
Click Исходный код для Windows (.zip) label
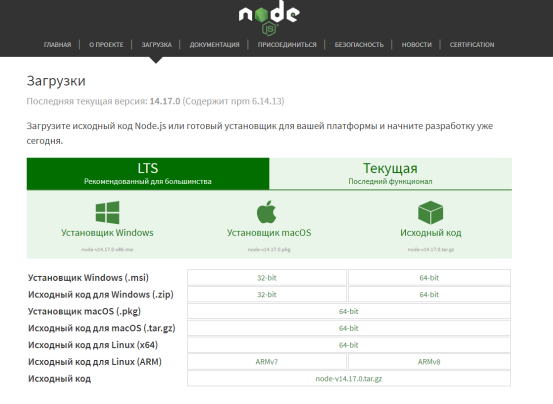coord(101,294)
